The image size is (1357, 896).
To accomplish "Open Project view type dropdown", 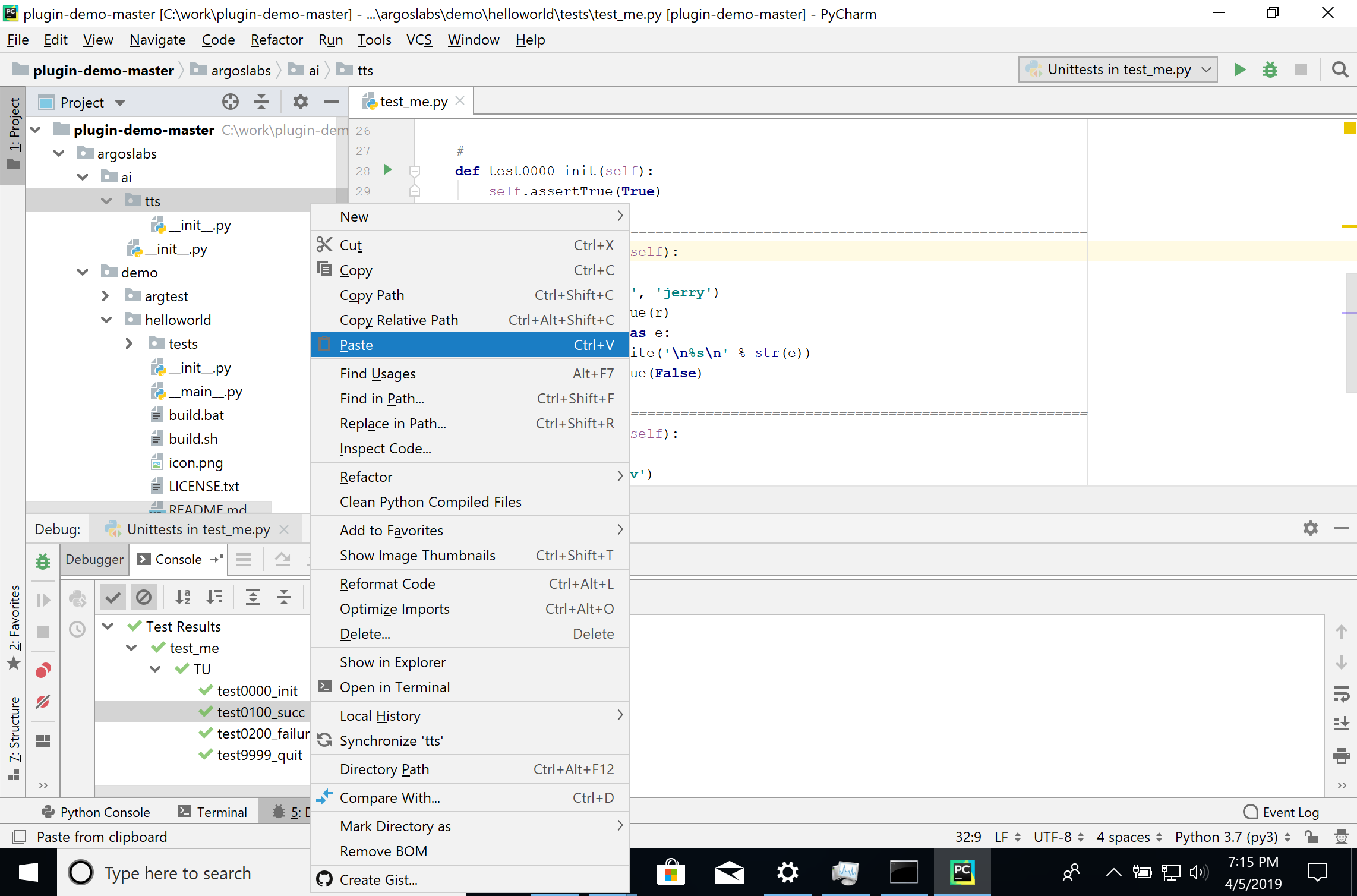I will 120,102.
